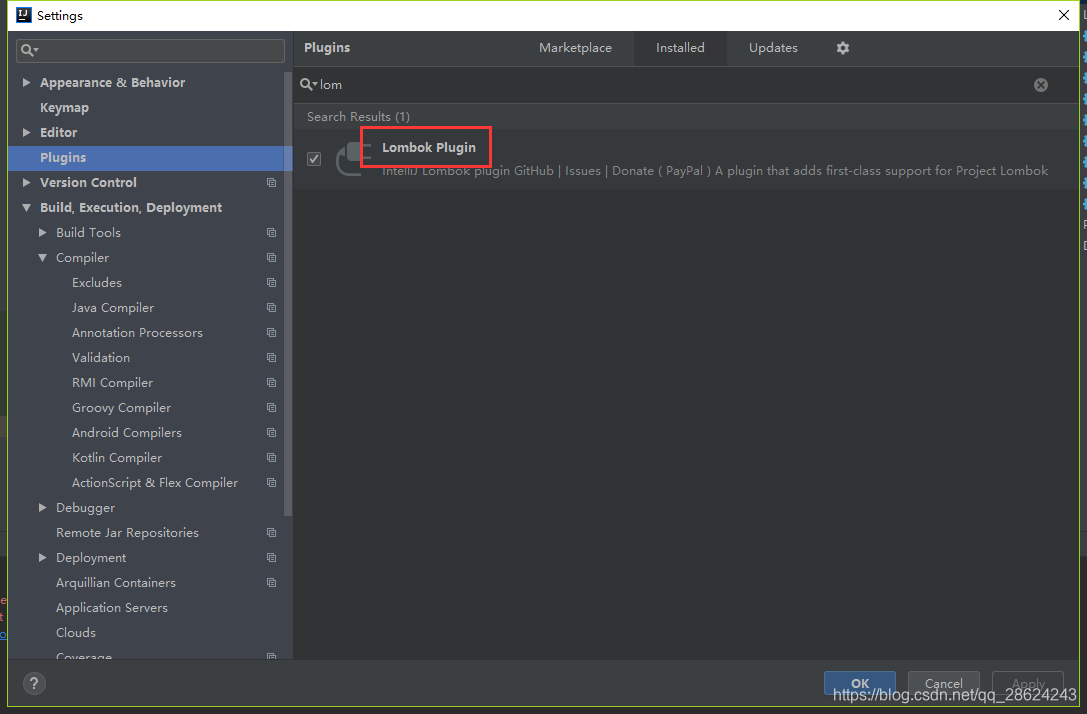
Task: Click the 'Search Results (1)' header
Action: coord(358,116)
